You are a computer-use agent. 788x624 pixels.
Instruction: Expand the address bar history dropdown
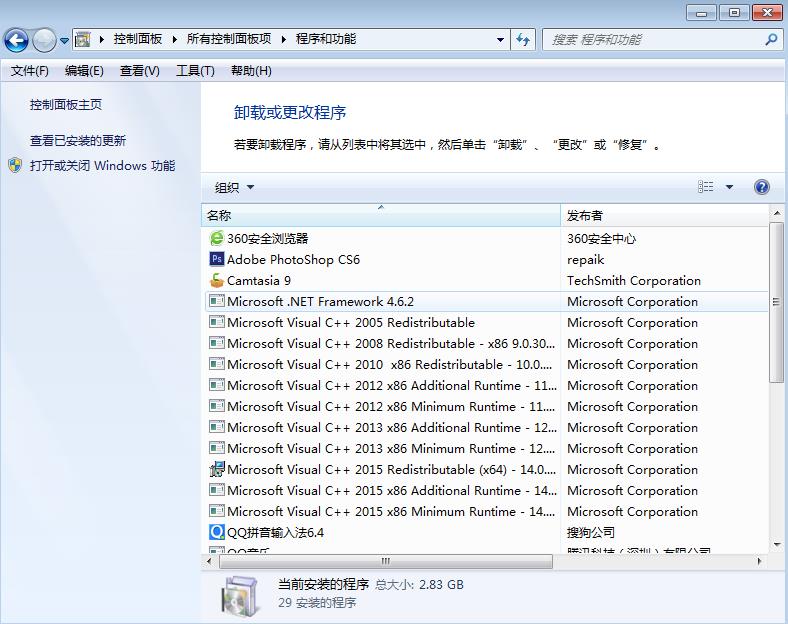coord(500,40)
